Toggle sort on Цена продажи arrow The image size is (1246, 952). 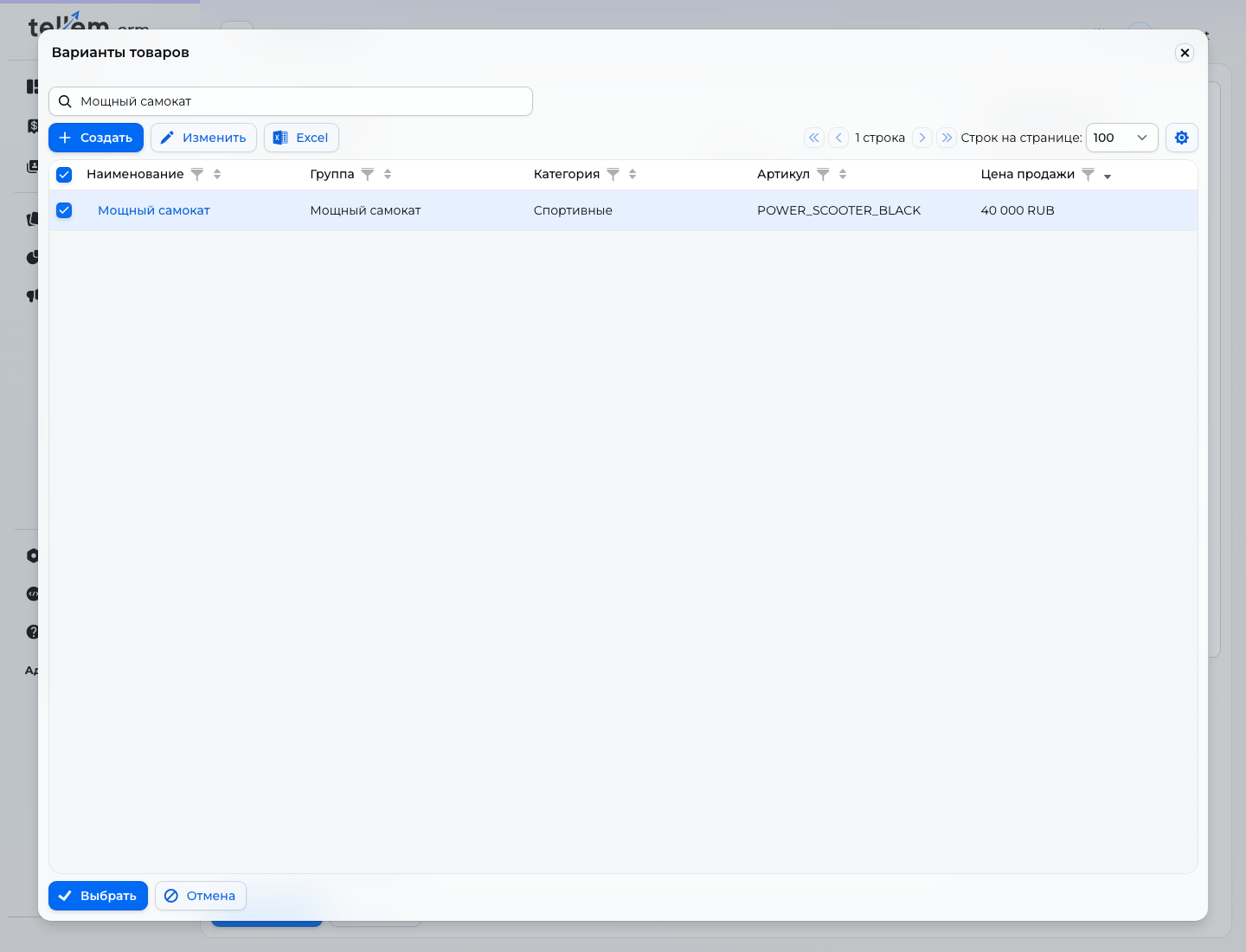(x=1108, y=177)
